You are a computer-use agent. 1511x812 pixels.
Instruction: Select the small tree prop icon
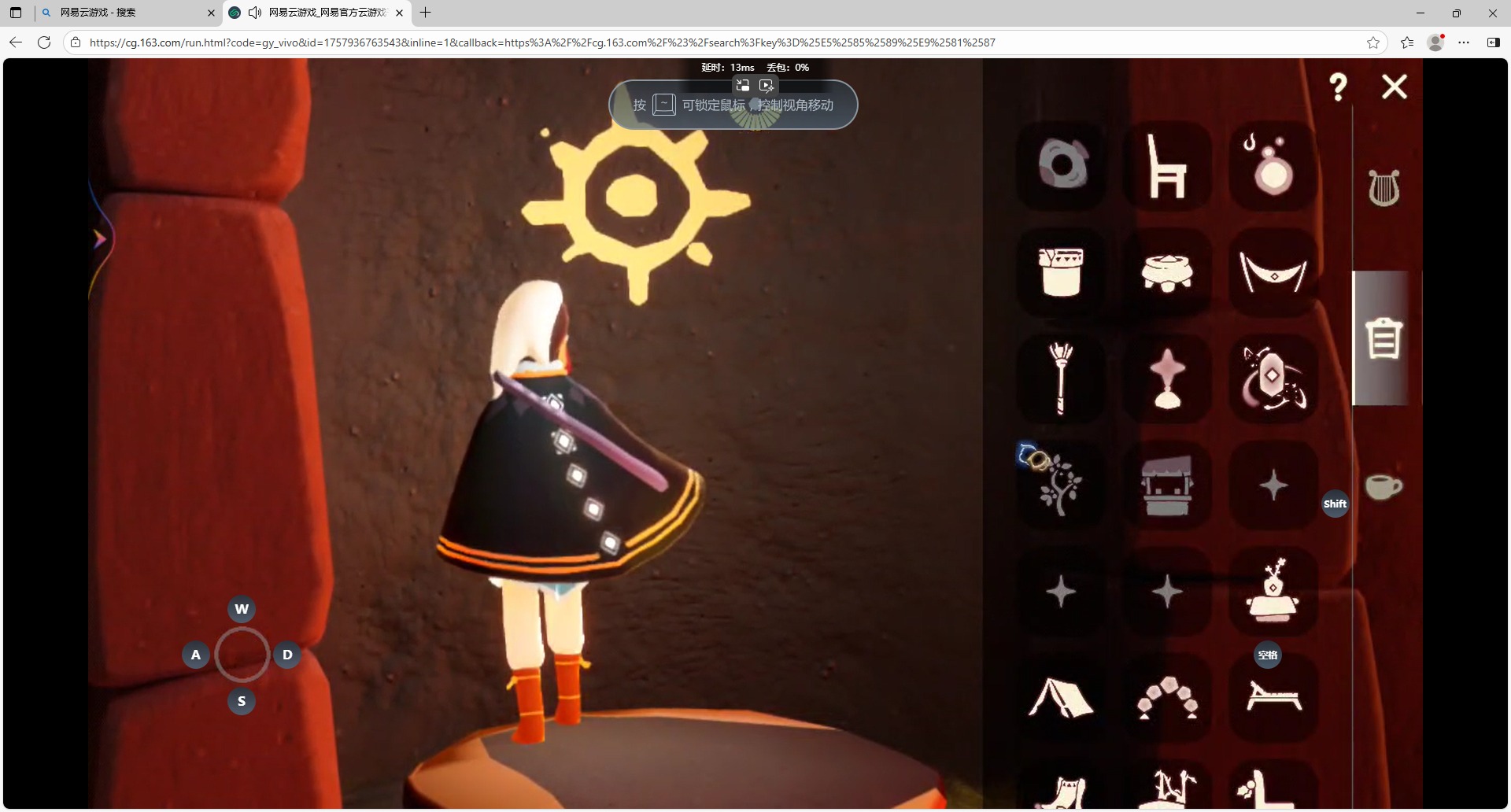pos(1062,485)
